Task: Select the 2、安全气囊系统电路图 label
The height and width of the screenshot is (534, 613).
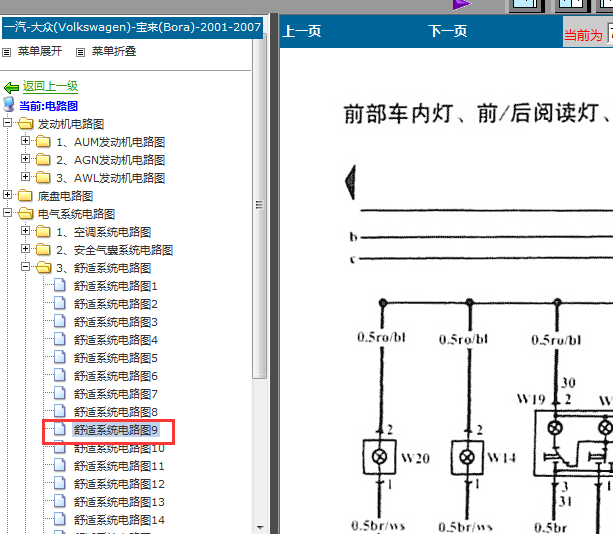Action: pos(115,250)
